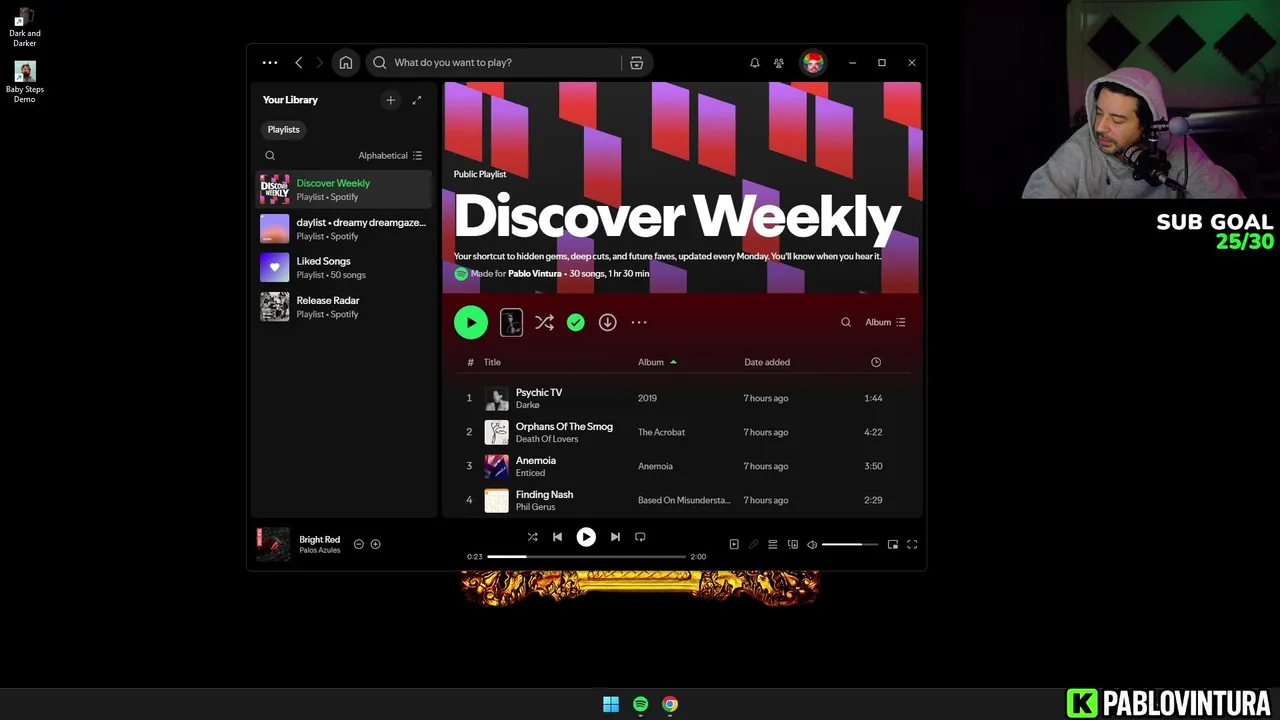The height and width of the screenshot is (720, 1280).
Task: Select Discover Weekly playlist in library
Action: tap(343, 189)
